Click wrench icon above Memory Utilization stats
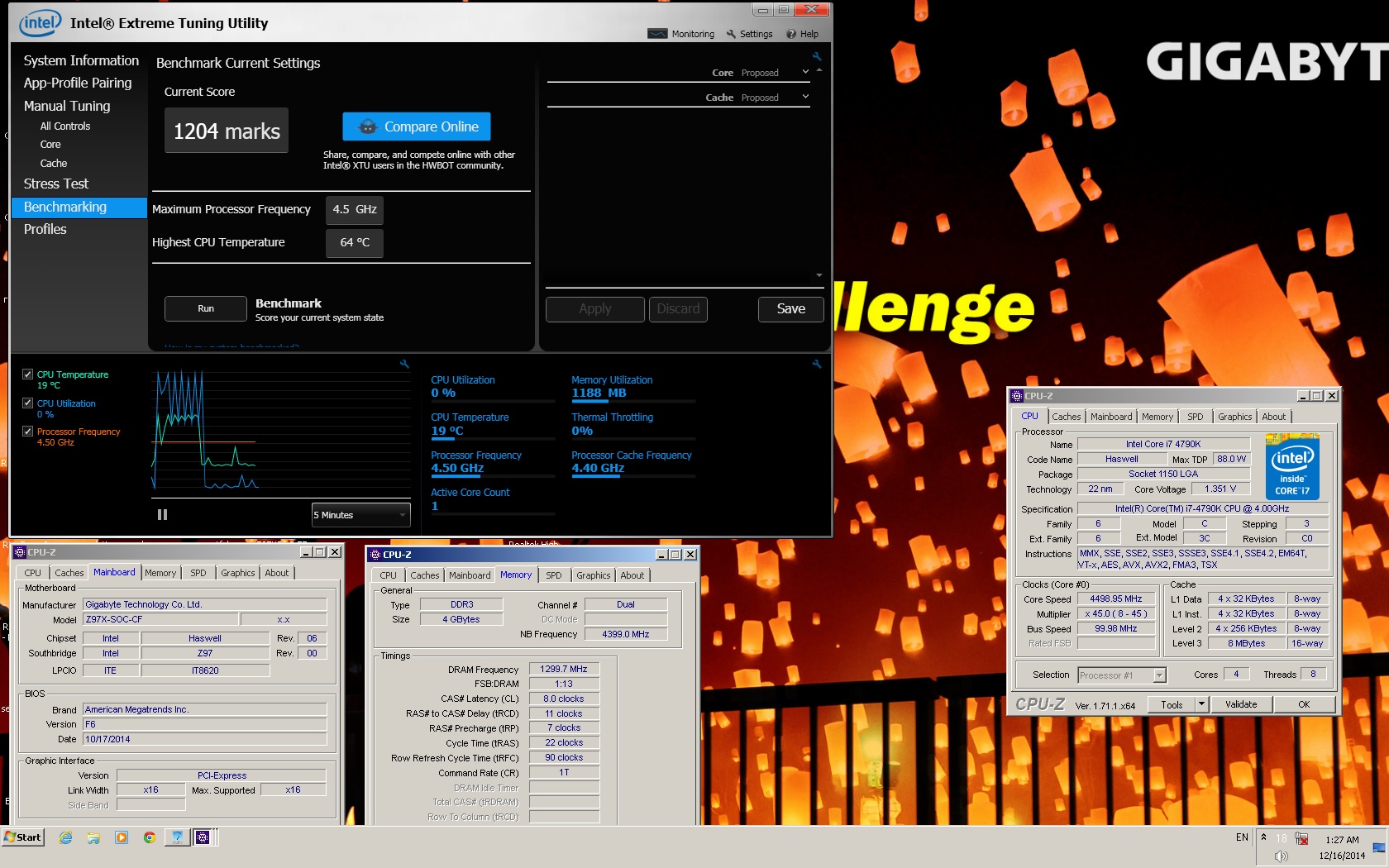 coord(817,364)
